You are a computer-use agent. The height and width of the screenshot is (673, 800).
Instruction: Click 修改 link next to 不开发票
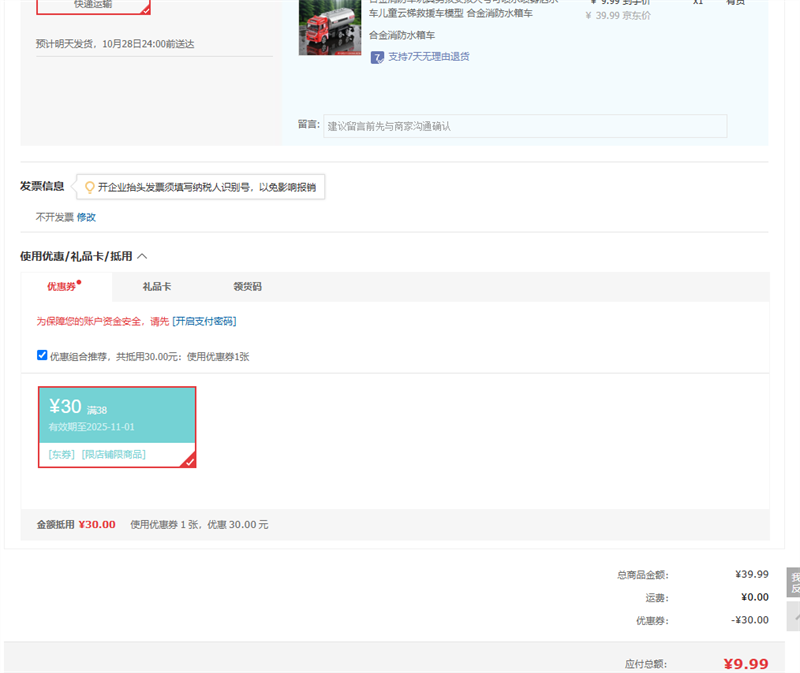87,217
